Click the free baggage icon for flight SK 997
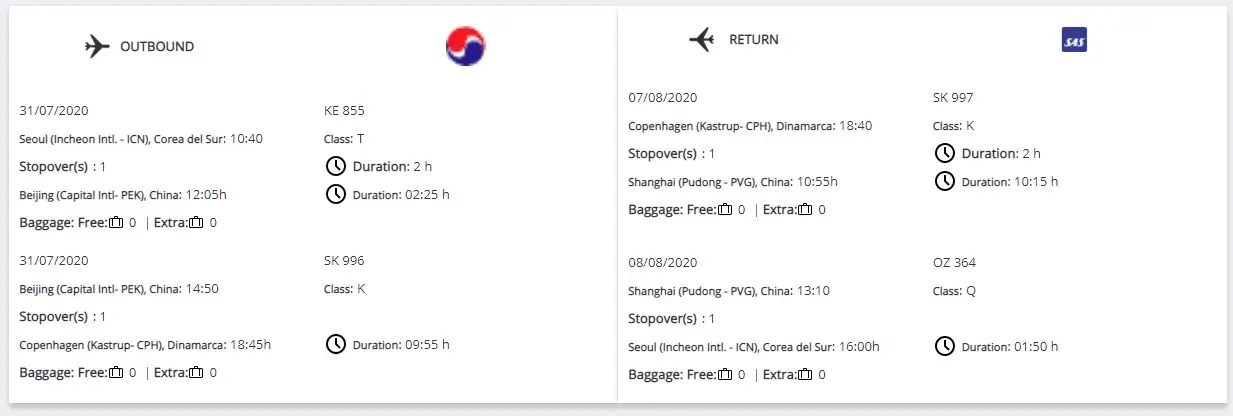The height and width of the screenshot is (416, 1233). click(725, 209)
